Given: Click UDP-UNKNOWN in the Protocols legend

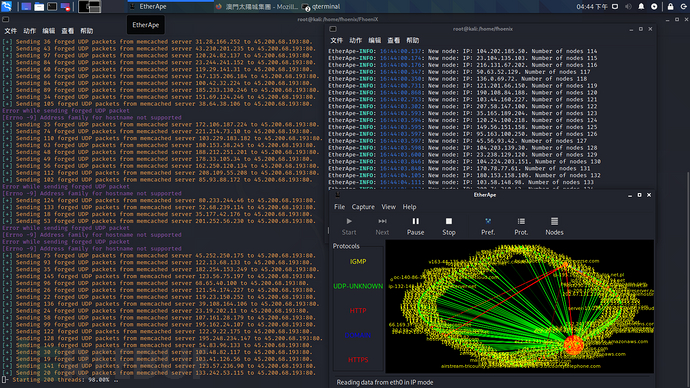Looking at the screenshot, I should pos(358,286).
